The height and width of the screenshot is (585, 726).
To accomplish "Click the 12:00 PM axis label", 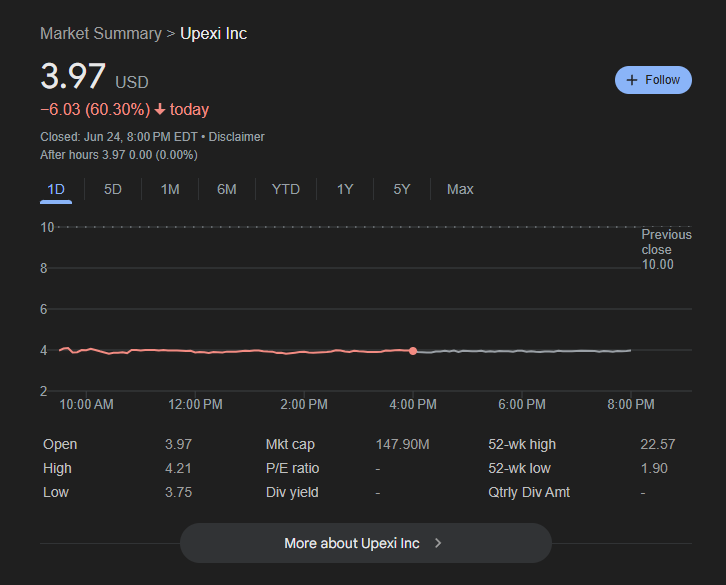I will (195, 404).
